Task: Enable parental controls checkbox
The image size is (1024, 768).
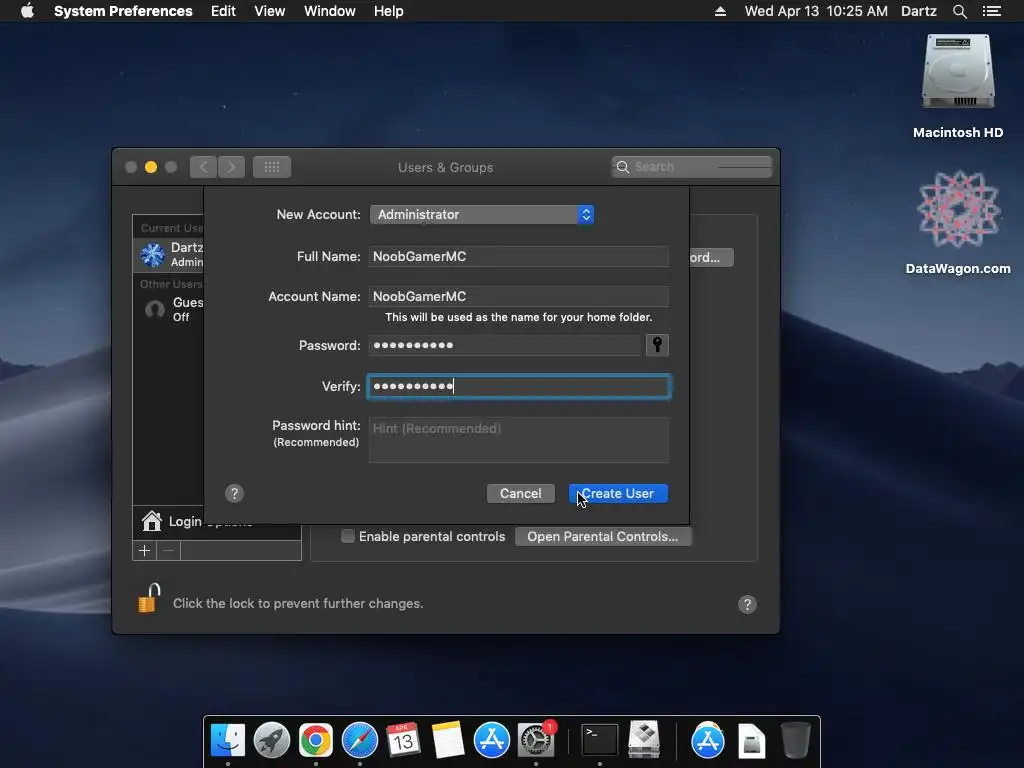Action: point(348,536)
